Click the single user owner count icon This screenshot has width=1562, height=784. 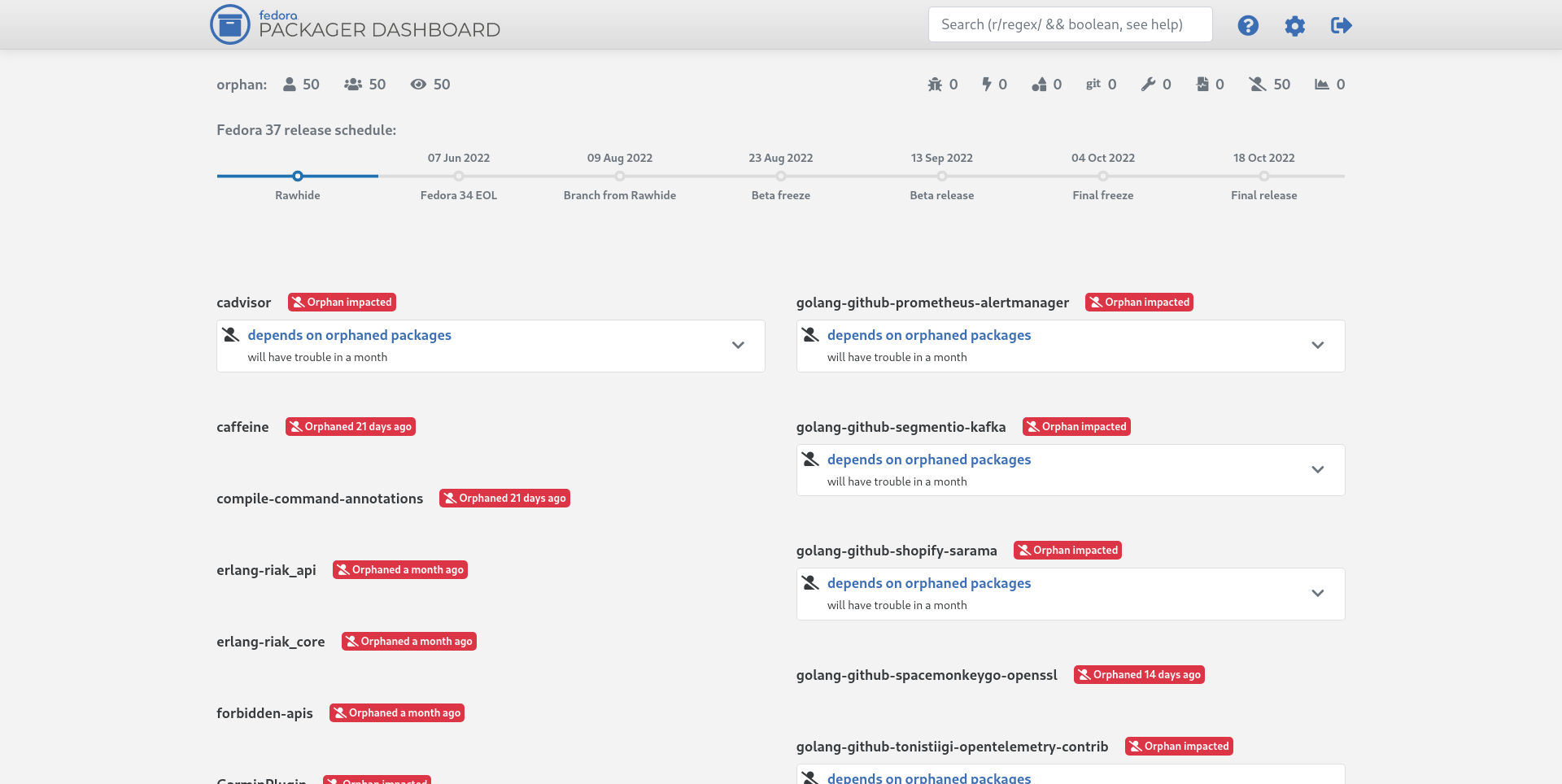pos(290,84)
